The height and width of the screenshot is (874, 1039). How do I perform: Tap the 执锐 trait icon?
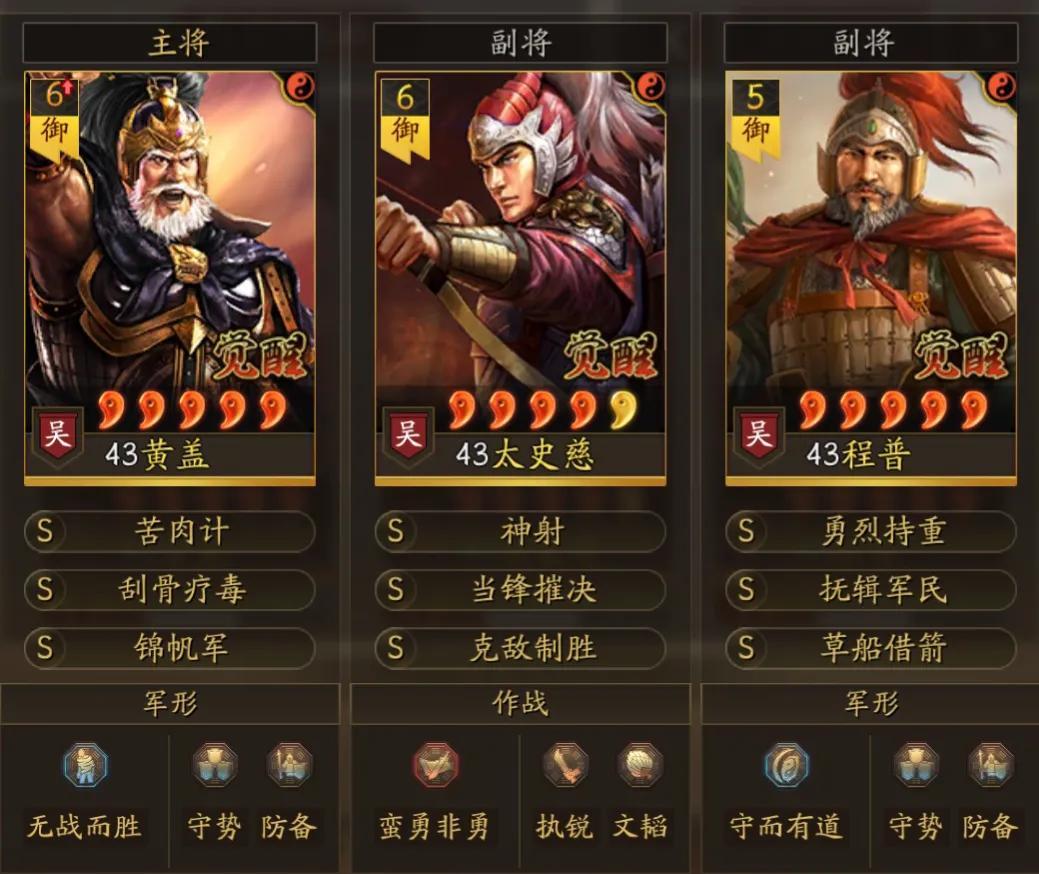click(x=565, y=765)
